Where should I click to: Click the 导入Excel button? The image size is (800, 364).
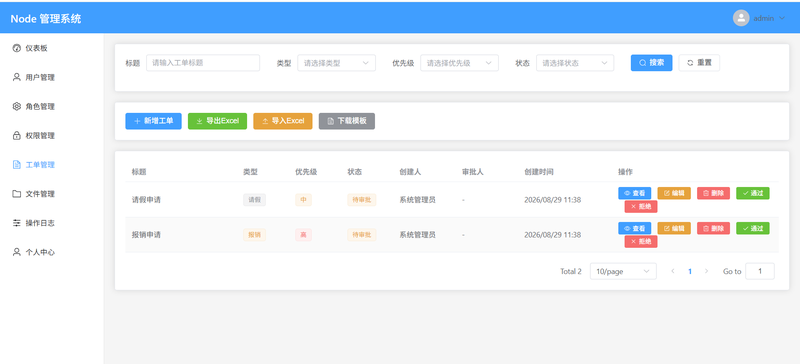pos(283,121)
